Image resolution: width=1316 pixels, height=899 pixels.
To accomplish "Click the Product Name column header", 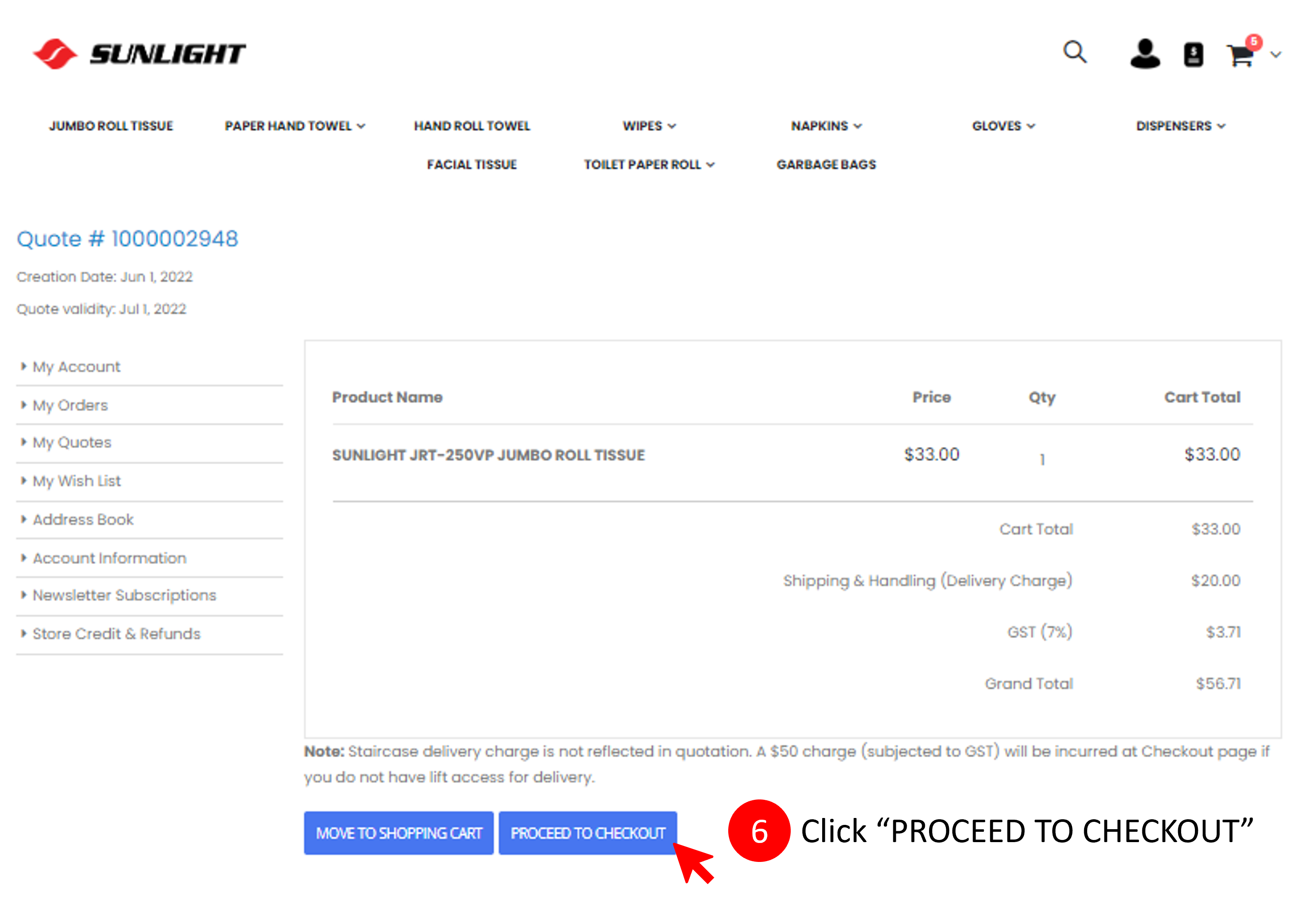I will point(387,397).
